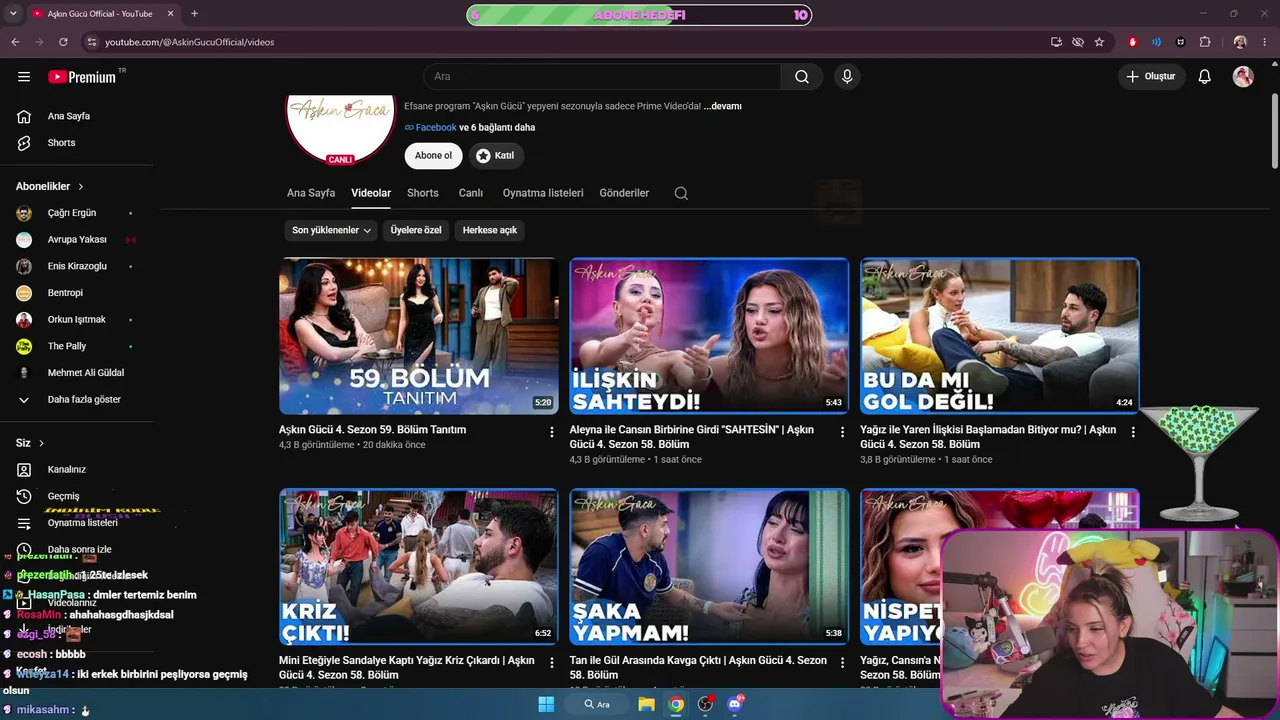This screenshot has height=720, width=1280.
Task: Open the Oynatma listeleri tab
Action: [x=543, y=193]
